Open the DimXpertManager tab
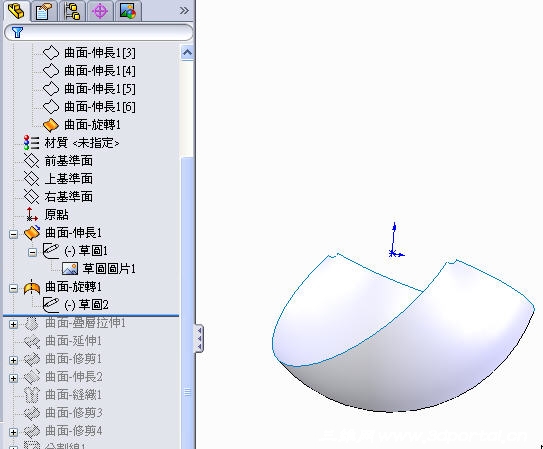Screen dimensions: 543x449 pyautogui.click(x=100, y=11)
